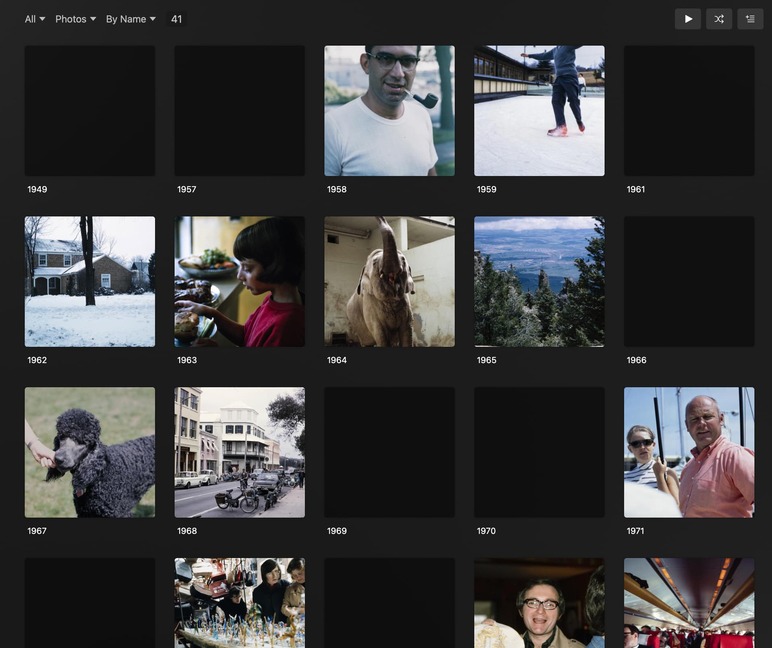Open the 1965 mountain view photo
Viewport: 772px width, 648px height.
coord(539,282)
